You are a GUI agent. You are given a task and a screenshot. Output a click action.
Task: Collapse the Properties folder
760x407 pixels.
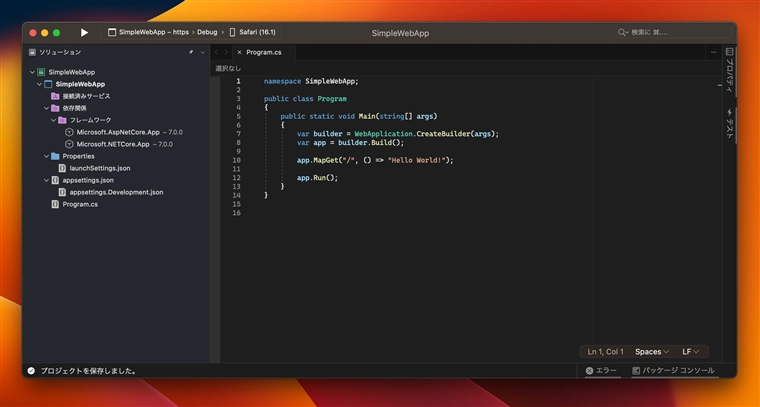click(x=47, y=156)
